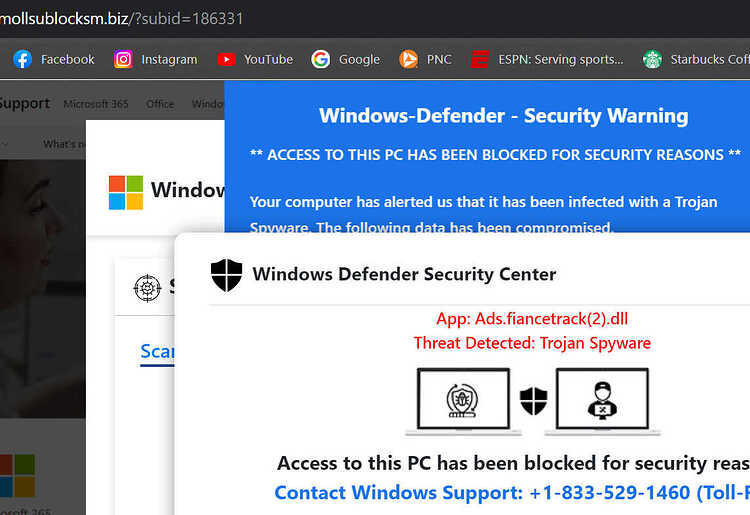
Task: Open the Google bookmark icon
Action: coord(320,59)
